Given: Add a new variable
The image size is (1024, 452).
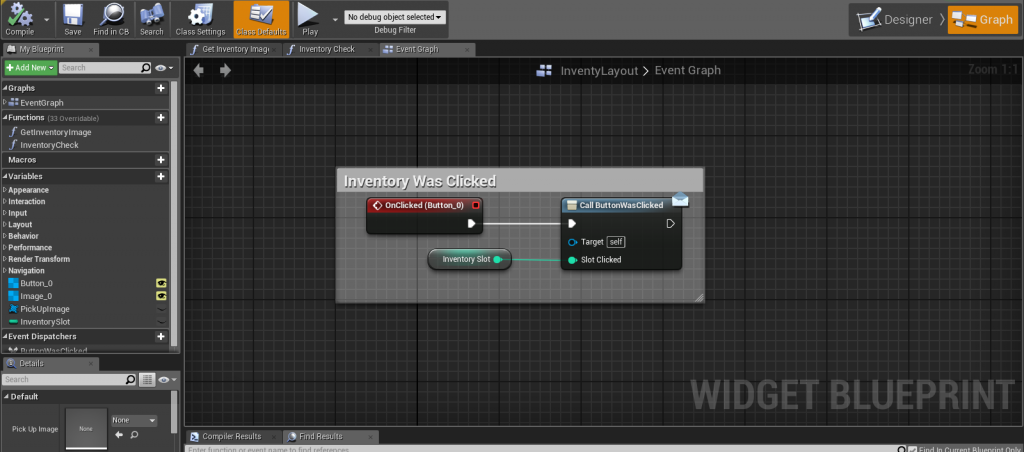Looking at the screenshot, I should 161,176.
